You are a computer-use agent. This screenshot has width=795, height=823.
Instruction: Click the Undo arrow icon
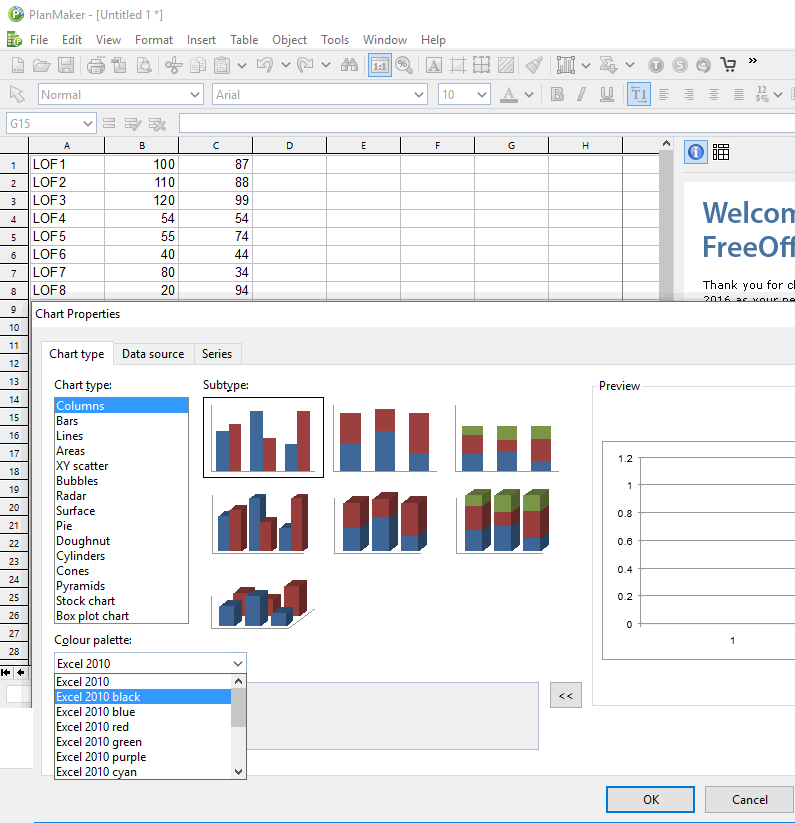coord(265,65)
